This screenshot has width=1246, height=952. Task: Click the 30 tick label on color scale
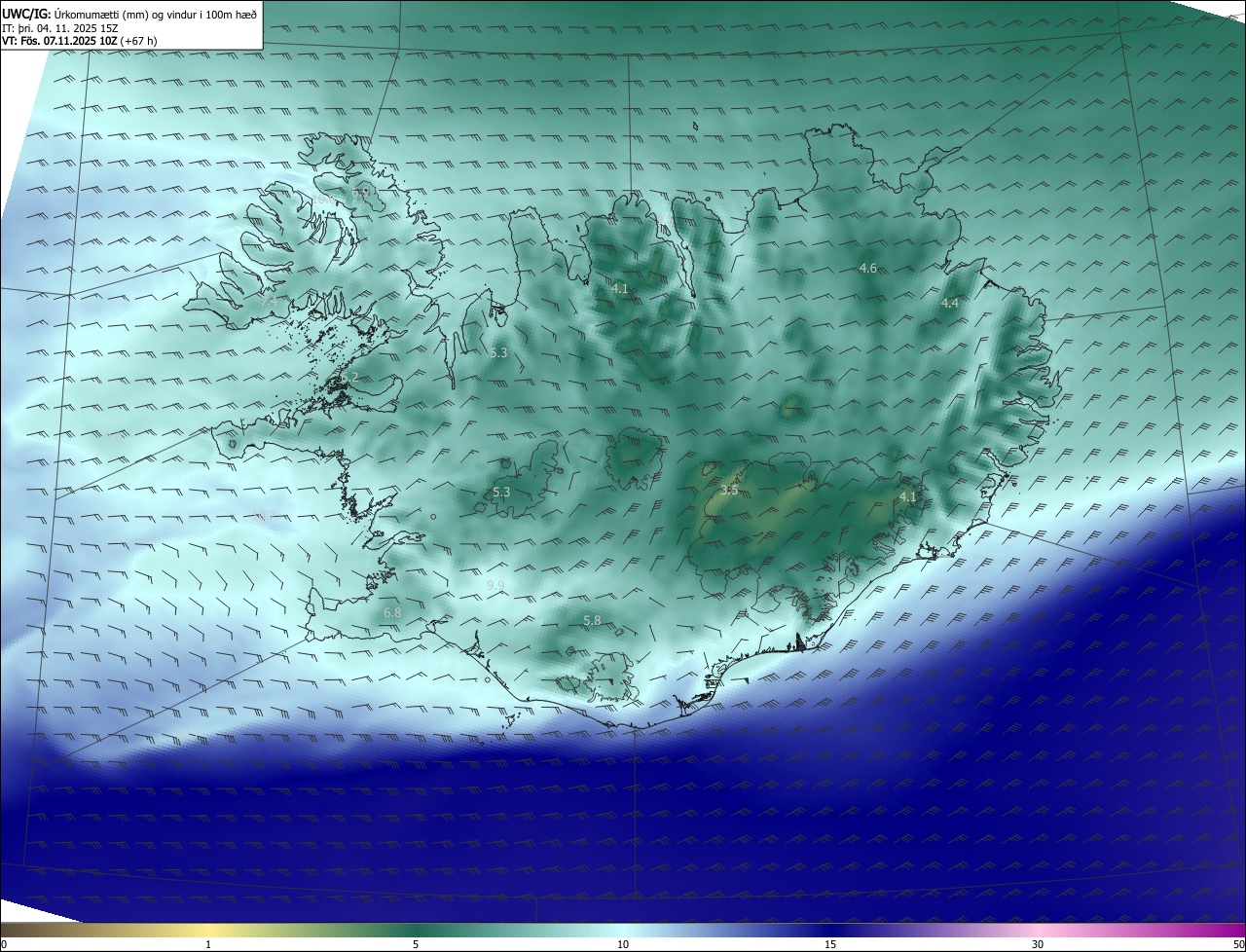(1038, 944)
